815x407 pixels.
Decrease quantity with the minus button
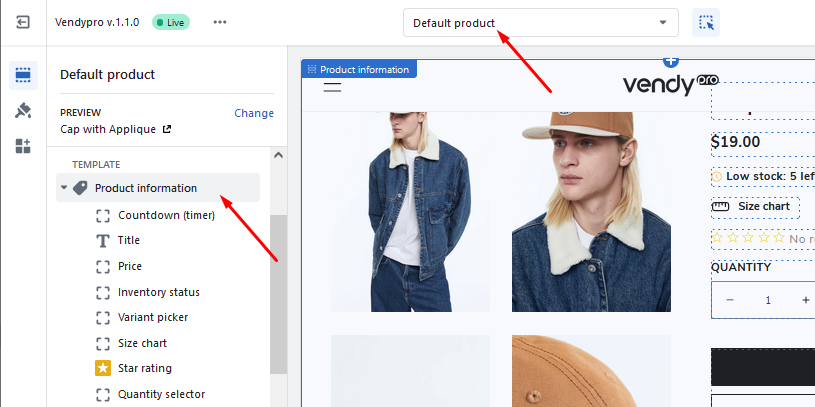(730, 300)
